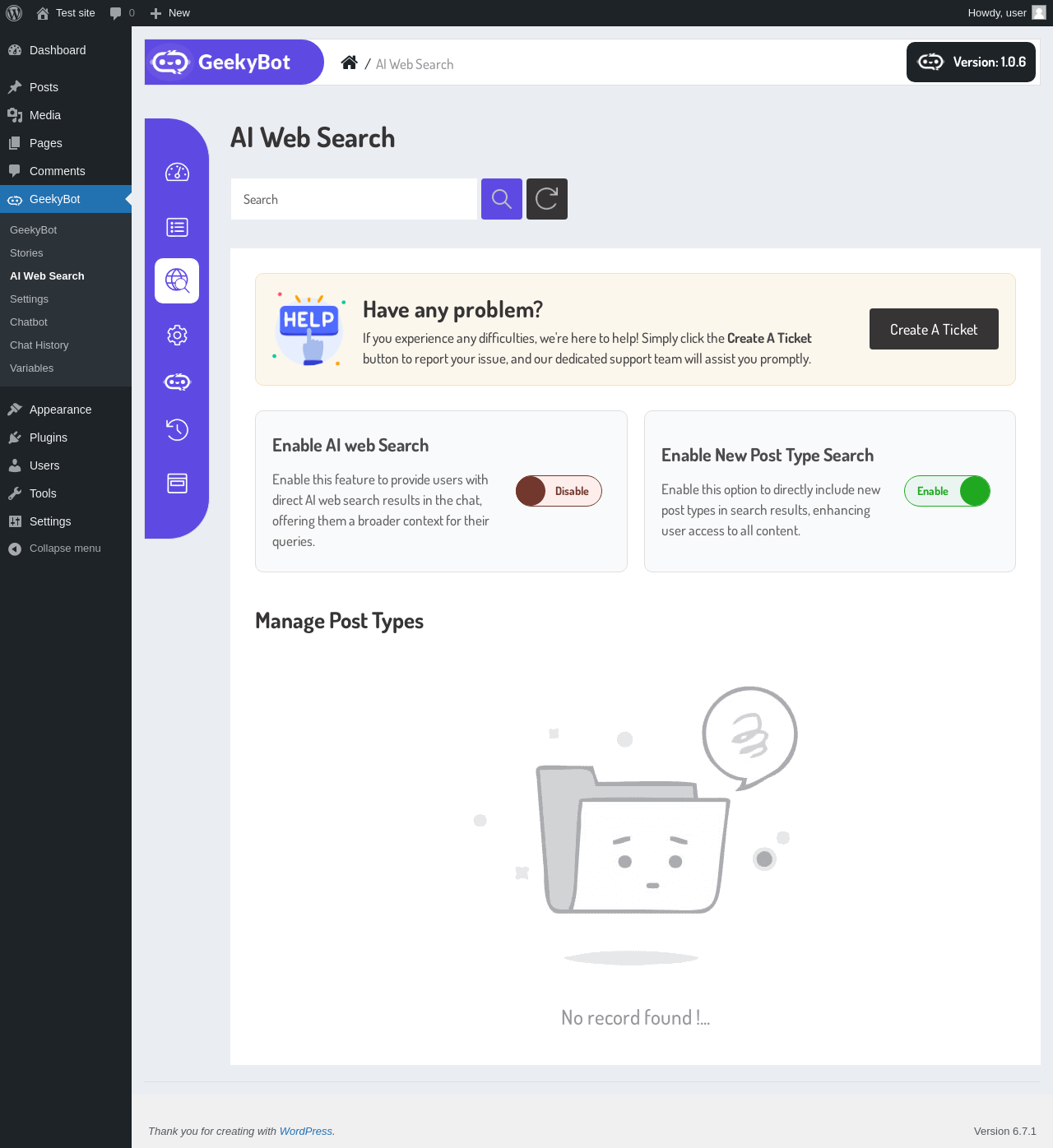Follow the WordPress footer link
This screenshot has height=1148, width=1053.
coord(305,1132)
